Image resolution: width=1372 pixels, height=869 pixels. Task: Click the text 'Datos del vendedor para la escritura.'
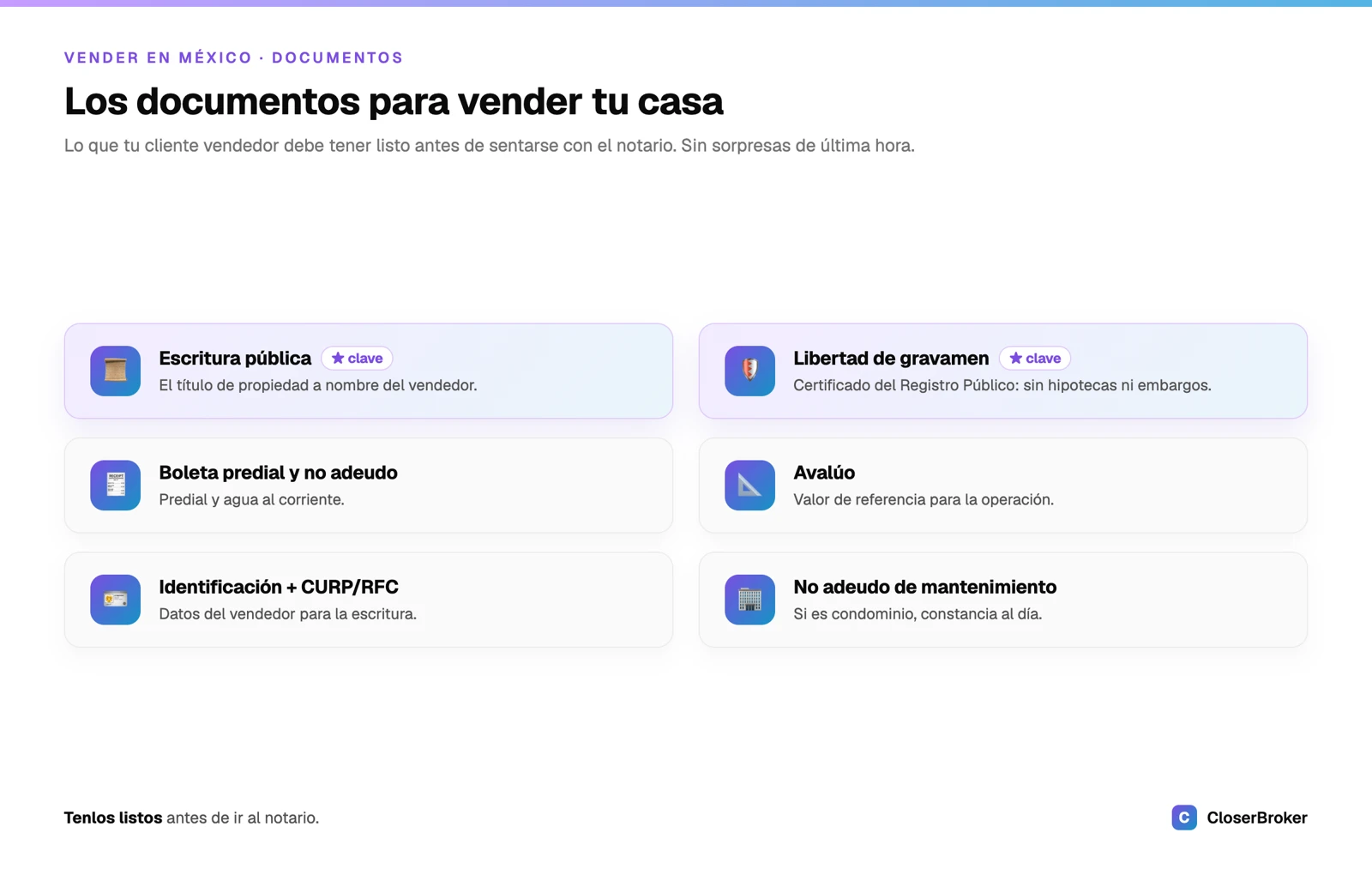point(287,614)
